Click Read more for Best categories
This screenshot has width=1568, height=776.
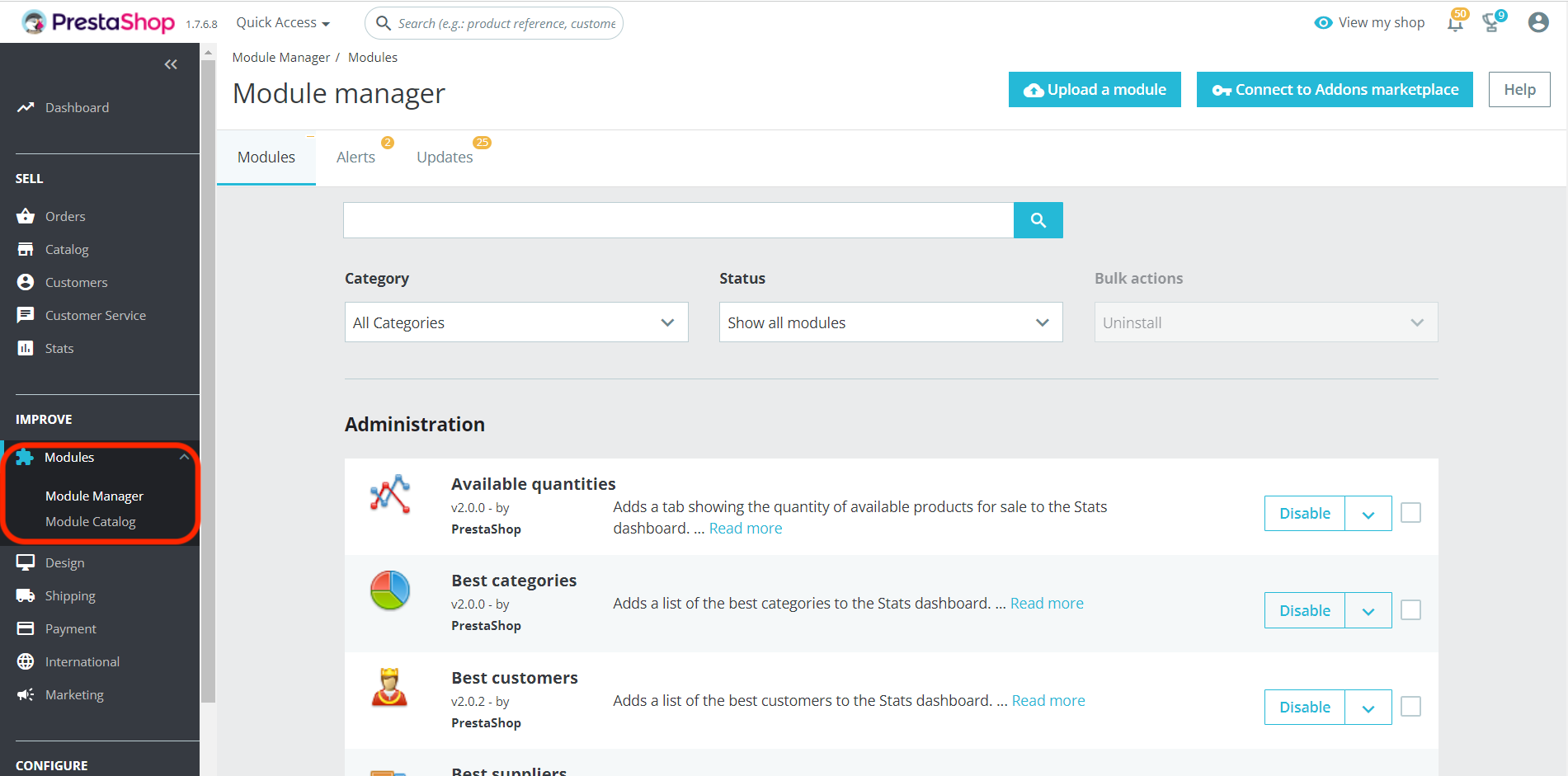pyautogui.click(x=1047, y=603)
